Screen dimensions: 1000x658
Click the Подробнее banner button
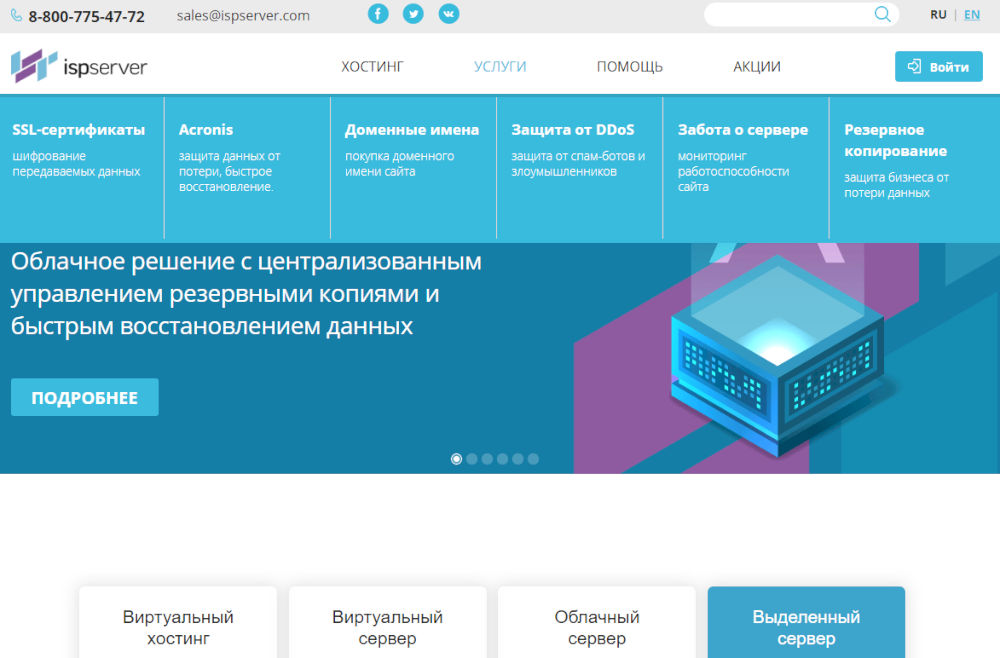pos(85,397)
